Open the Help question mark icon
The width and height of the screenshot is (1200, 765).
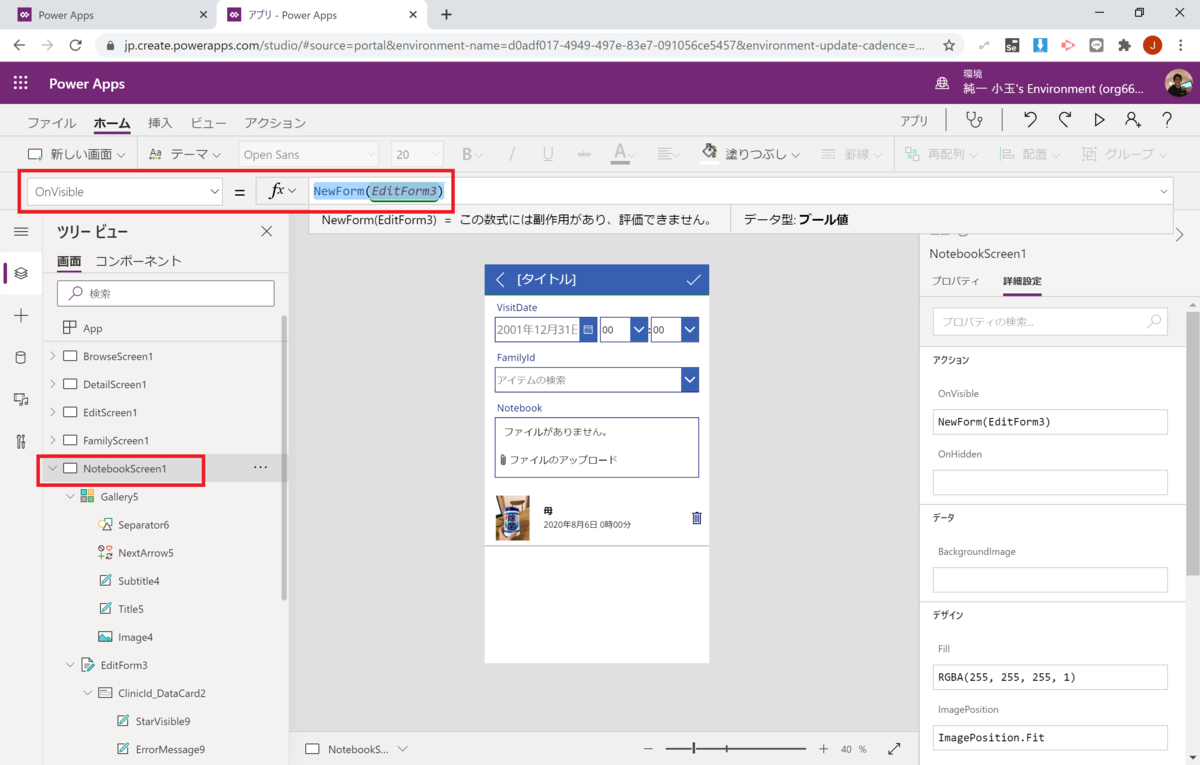1167,120
